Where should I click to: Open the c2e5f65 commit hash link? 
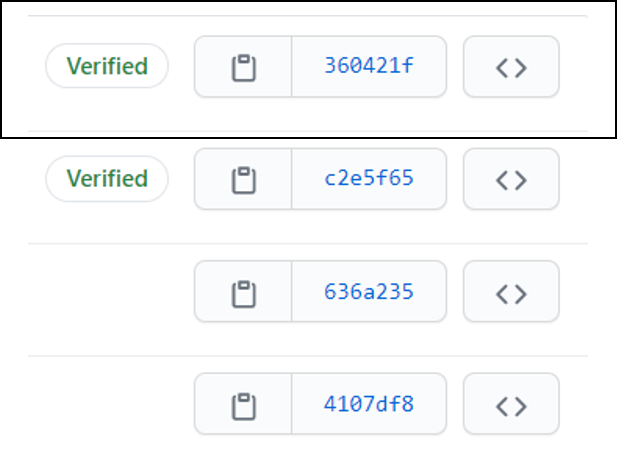tap(369, 179)
